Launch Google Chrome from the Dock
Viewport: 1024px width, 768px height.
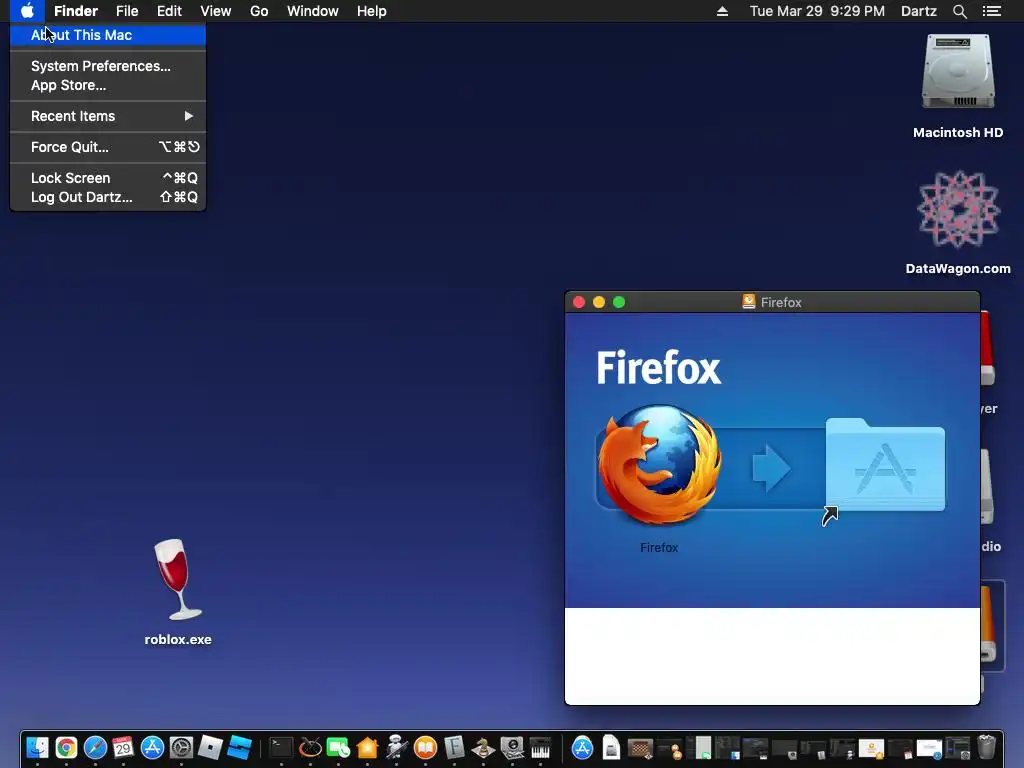(66, 747)
